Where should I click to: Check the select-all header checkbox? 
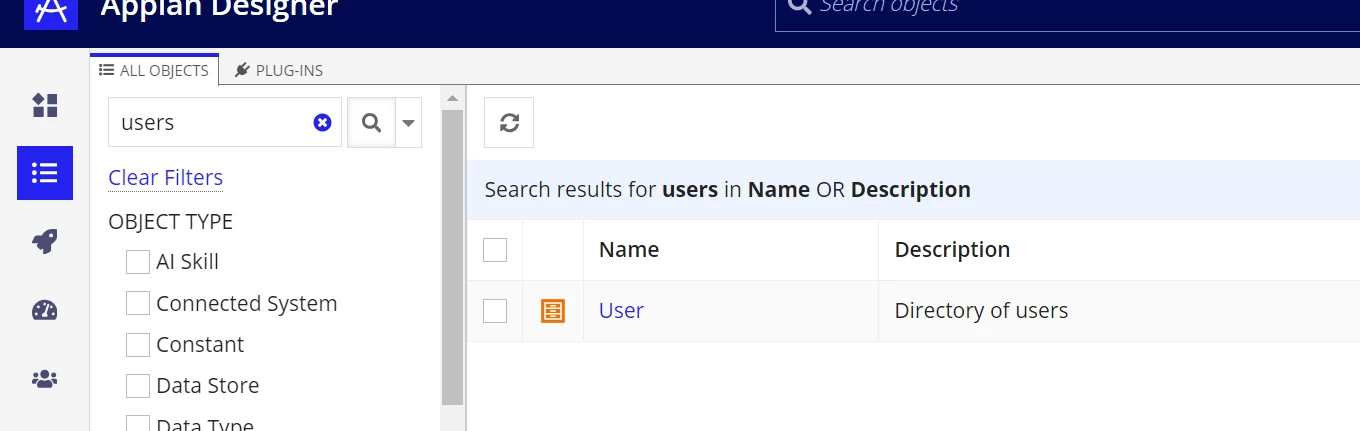495,250
